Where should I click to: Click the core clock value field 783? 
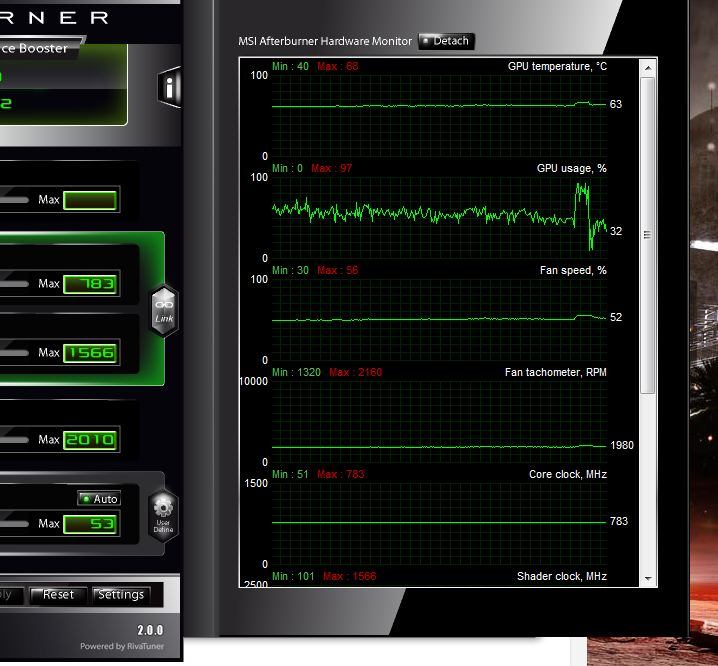point(90,284)
